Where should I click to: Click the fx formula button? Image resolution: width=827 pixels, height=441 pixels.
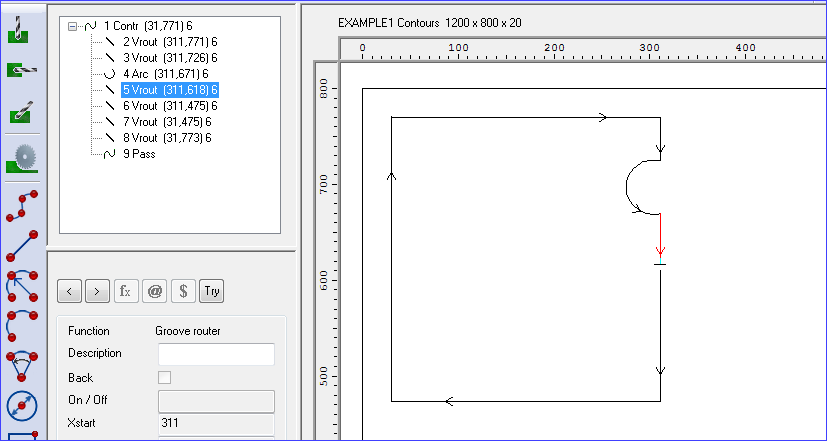(x=126, y=291)
